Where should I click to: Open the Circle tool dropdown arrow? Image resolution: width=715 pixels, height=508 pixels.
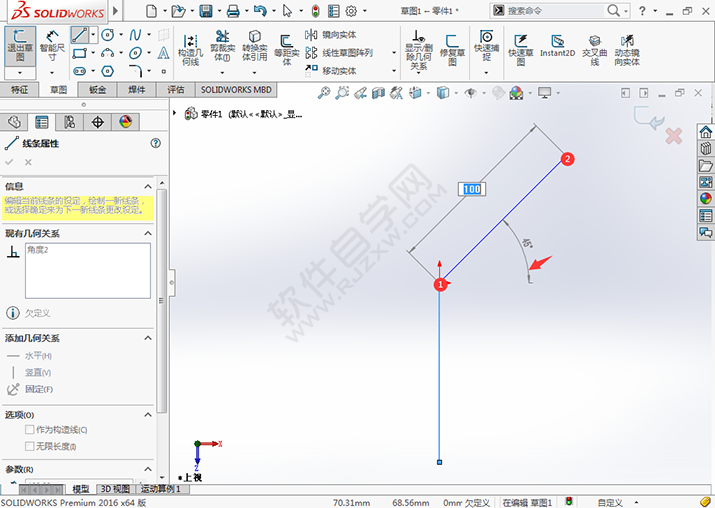click(x=121, y=35)
